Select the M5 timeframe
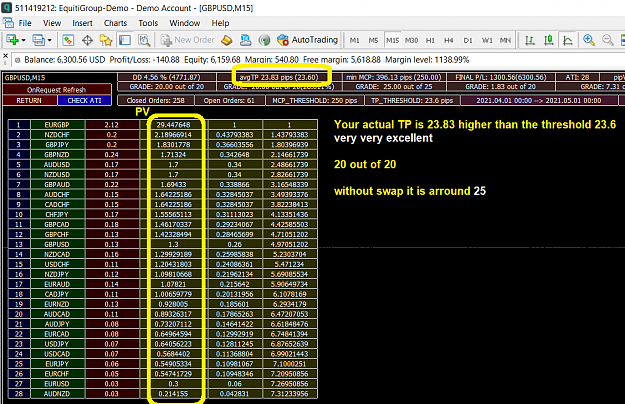Viewport: 625px width, 404px height. tap(373, 40)
